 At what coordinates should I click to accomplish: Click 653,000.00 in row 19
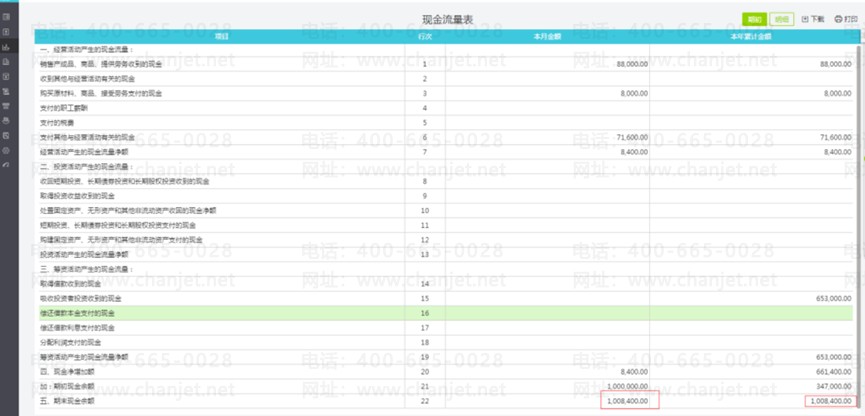click(x=834, y=357)
